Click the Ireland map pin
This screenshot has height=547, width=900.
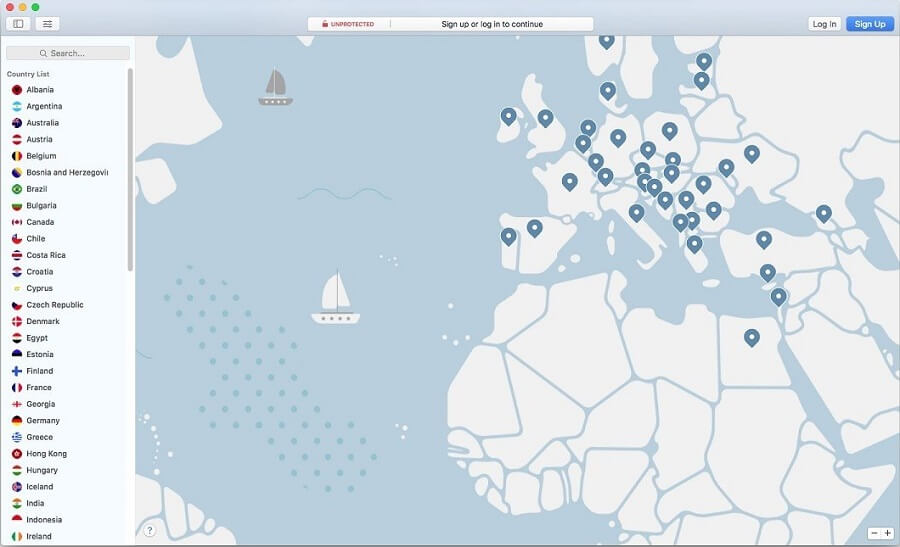pyautogui.click(x=508, y=116)
